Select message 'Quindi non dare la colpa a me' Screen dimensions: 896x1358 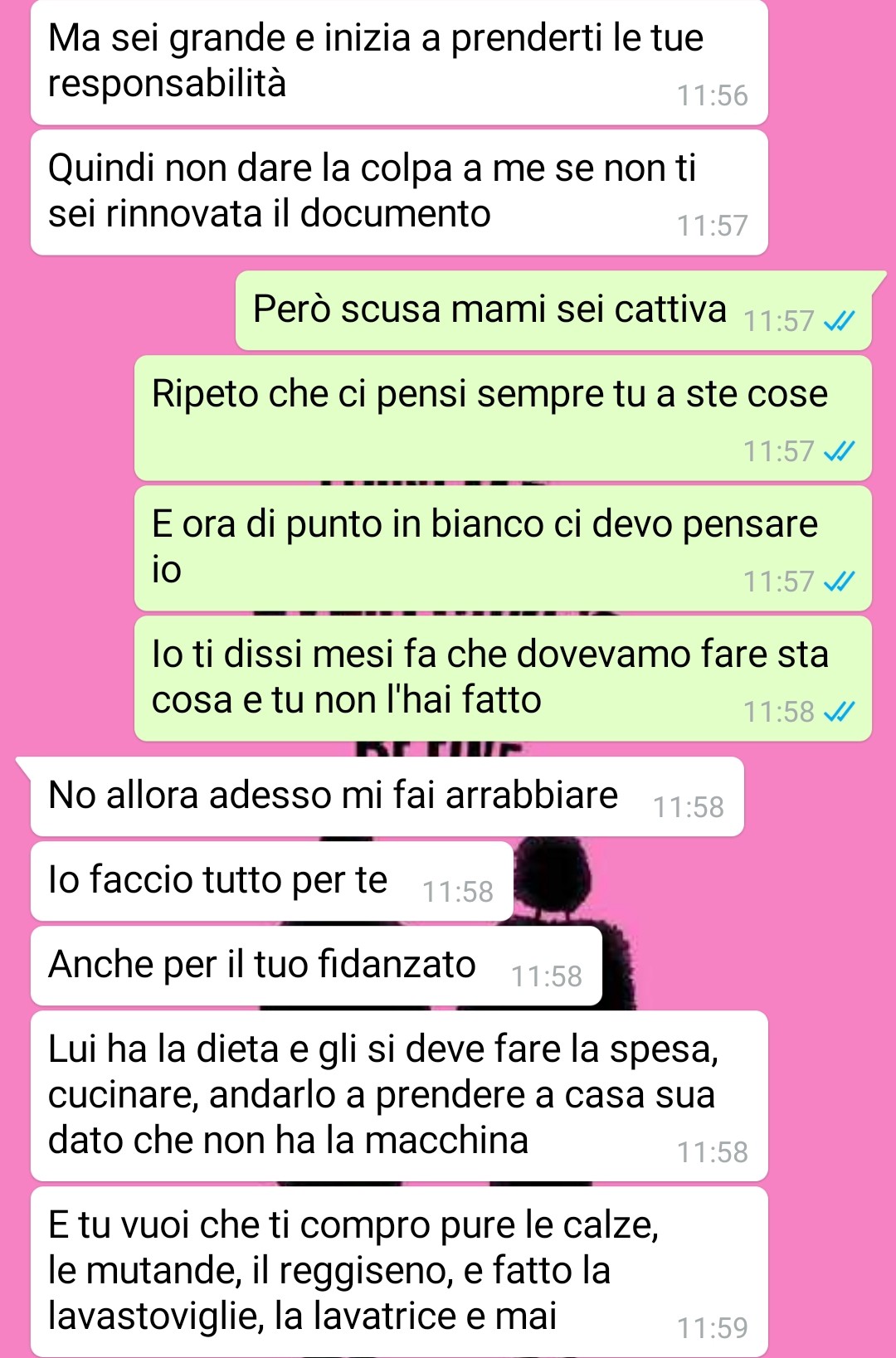point(399,192)
